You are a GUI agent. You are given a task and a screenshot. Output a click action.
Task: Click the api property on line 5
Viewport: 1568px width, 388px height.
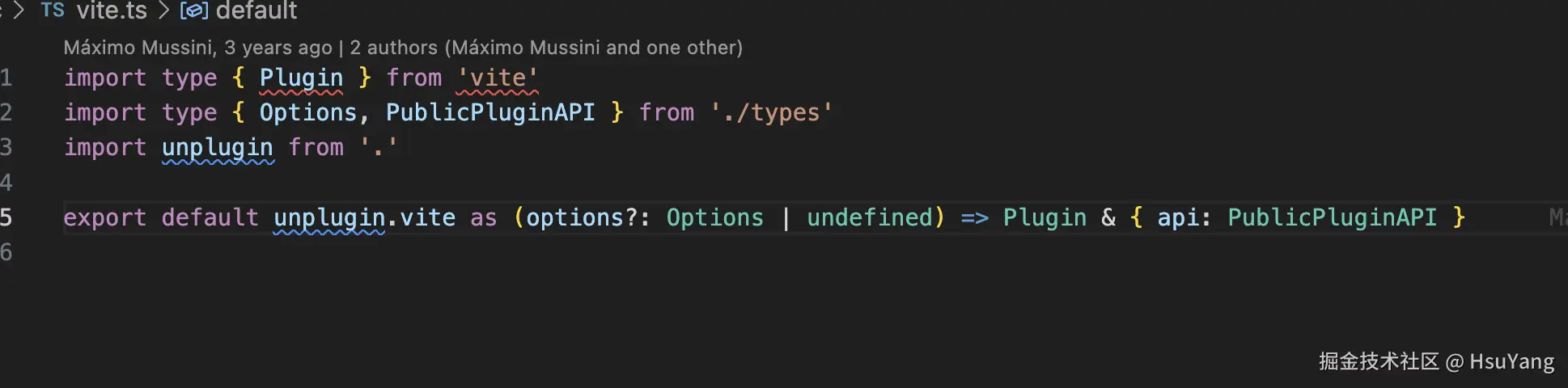tap(1178, 217)
